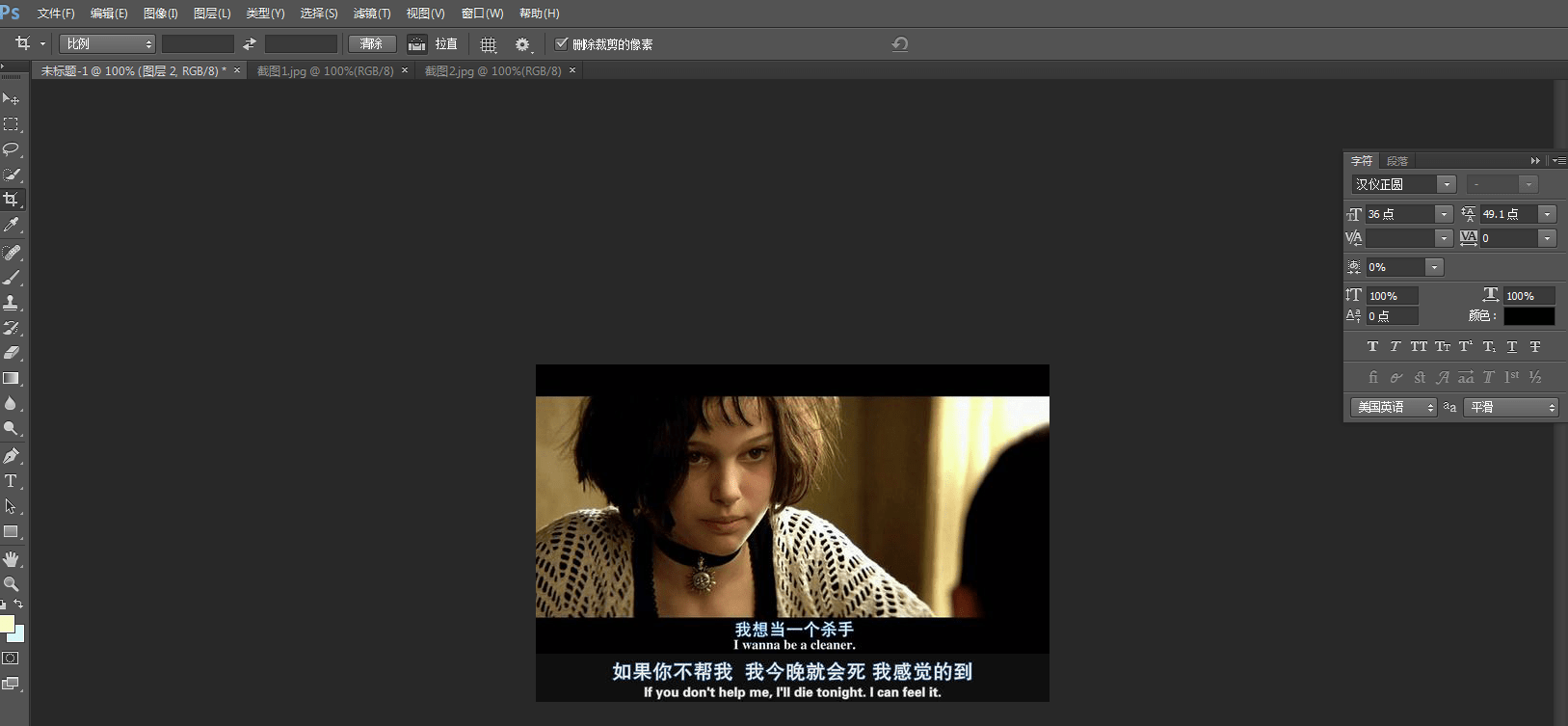Click the Straighten tool icon
Screen dimensions: 1568x726
(x=416, y=44)
